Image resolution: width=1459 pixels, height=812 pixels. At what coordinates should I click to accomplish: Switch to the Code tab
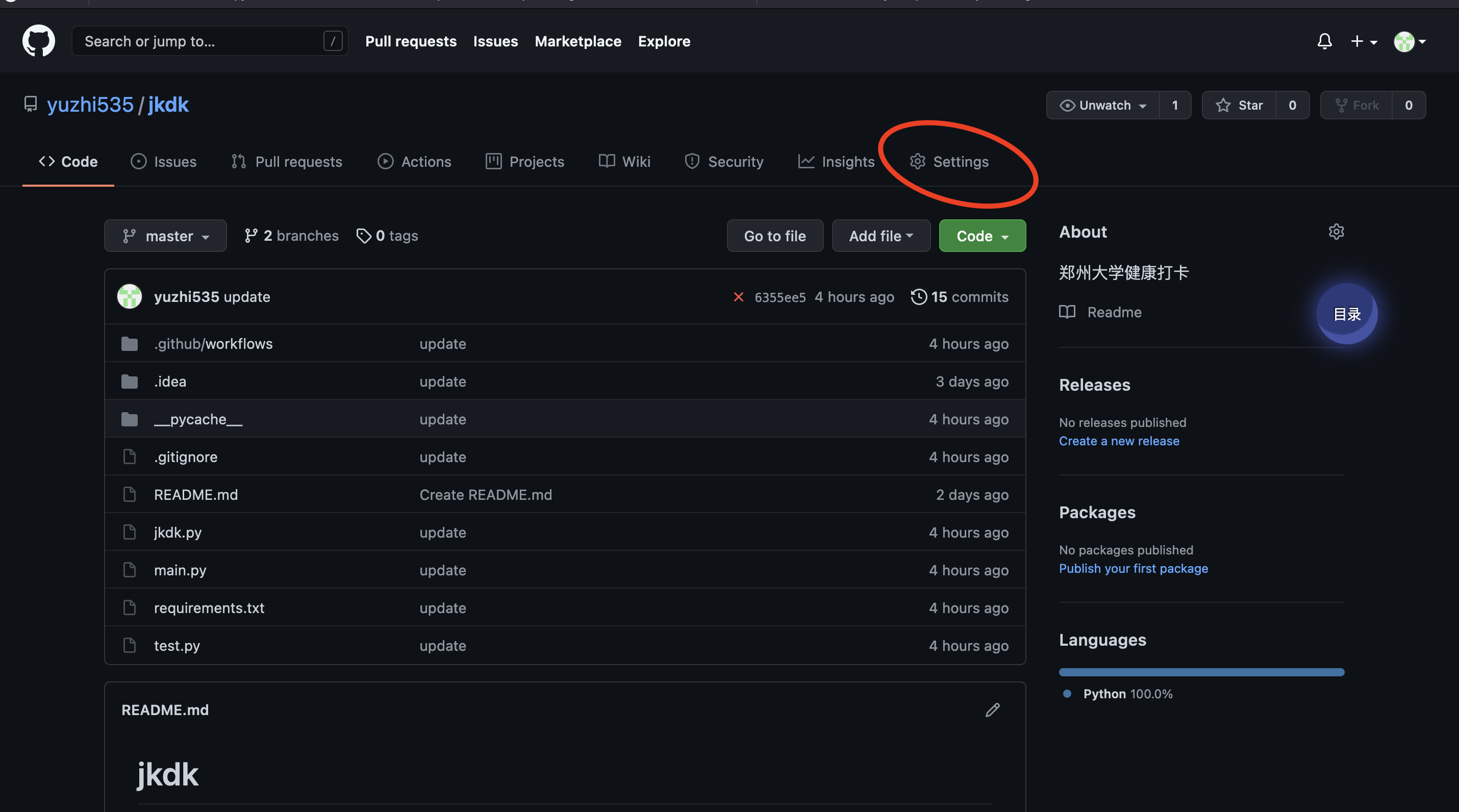tap(68, 161)
